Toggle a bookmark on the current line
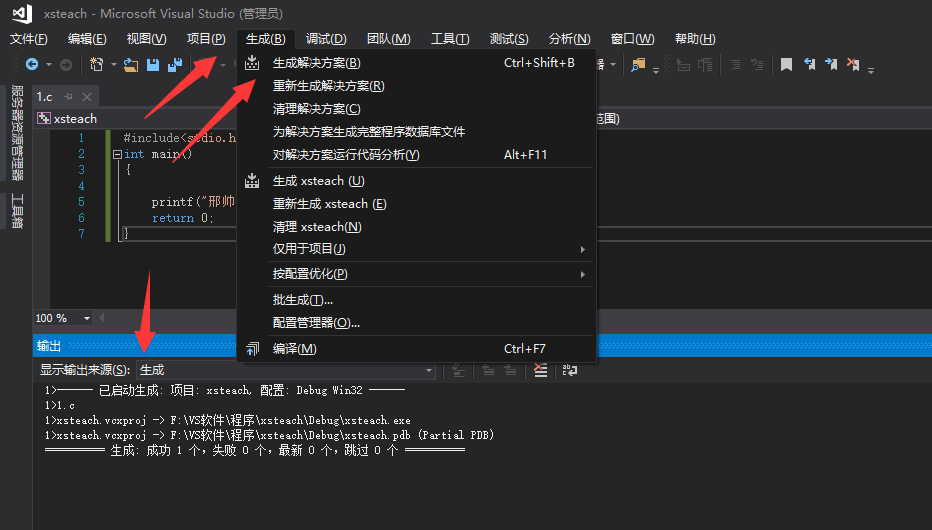932x530 pixels. 786,65
